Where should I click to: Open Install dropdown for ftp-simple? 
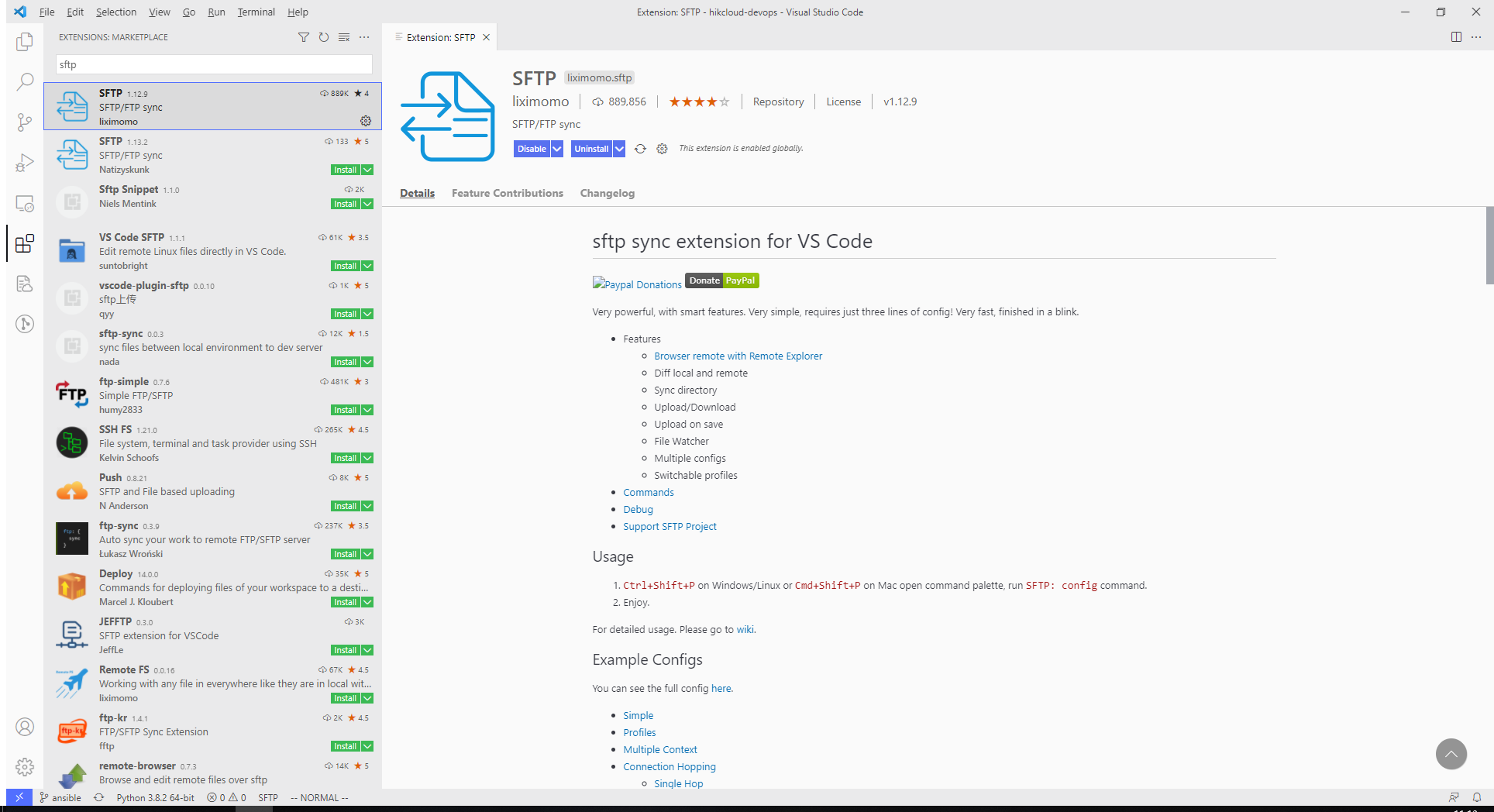click(x=367, y=410)
